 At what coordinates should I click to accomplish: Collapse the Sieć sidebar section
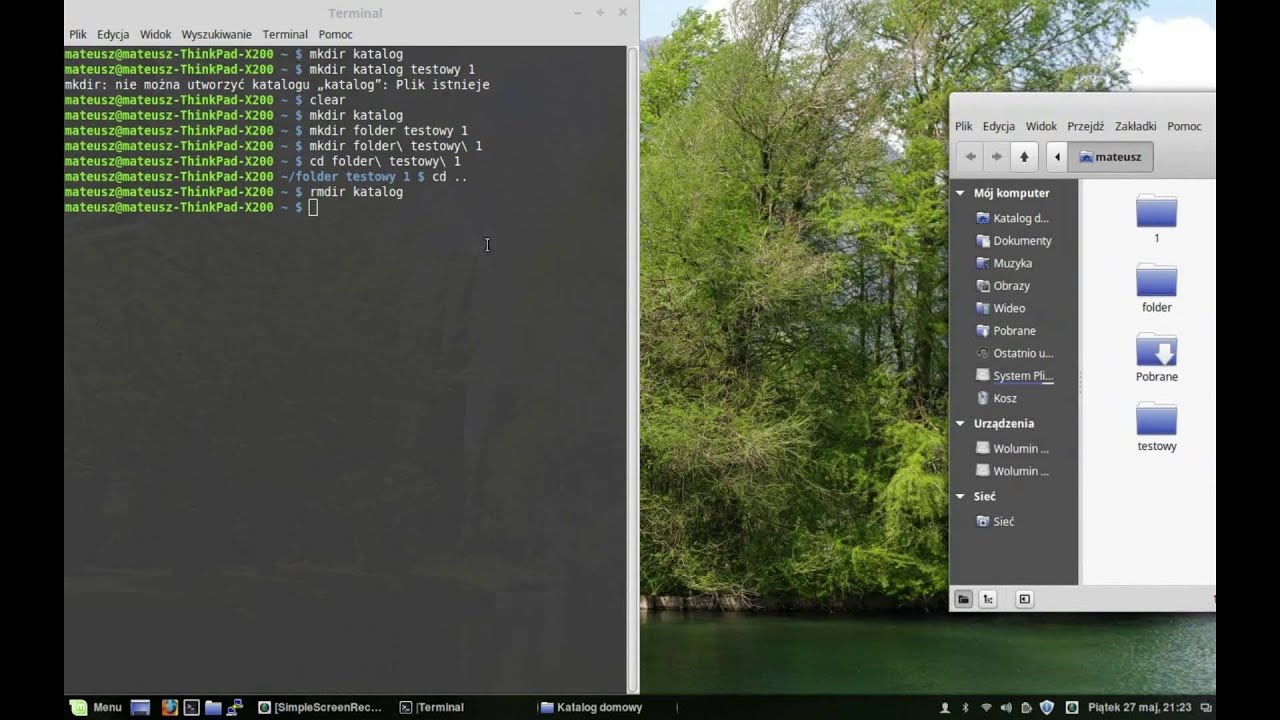[x=960, y=496]
